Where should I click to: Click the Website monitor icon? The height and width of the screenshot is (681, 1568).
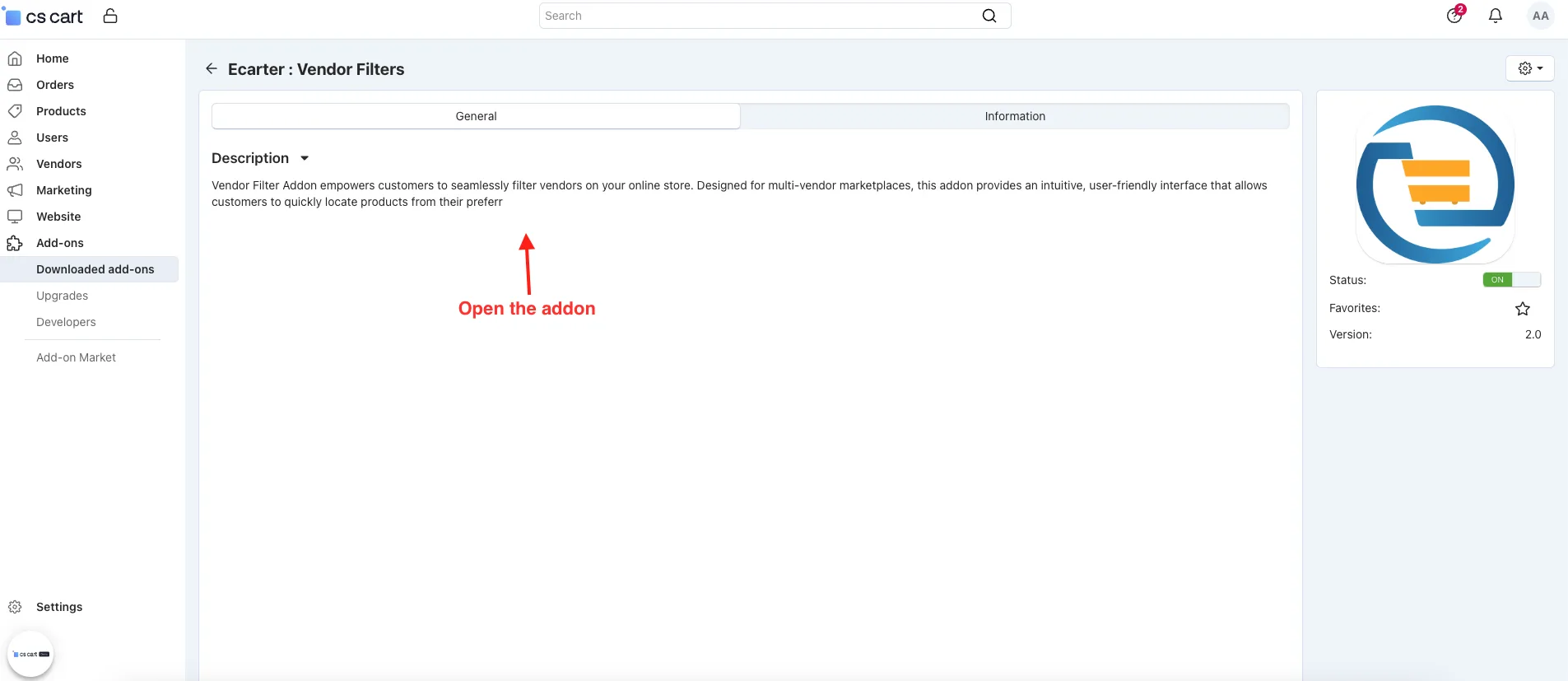(15, 217)
